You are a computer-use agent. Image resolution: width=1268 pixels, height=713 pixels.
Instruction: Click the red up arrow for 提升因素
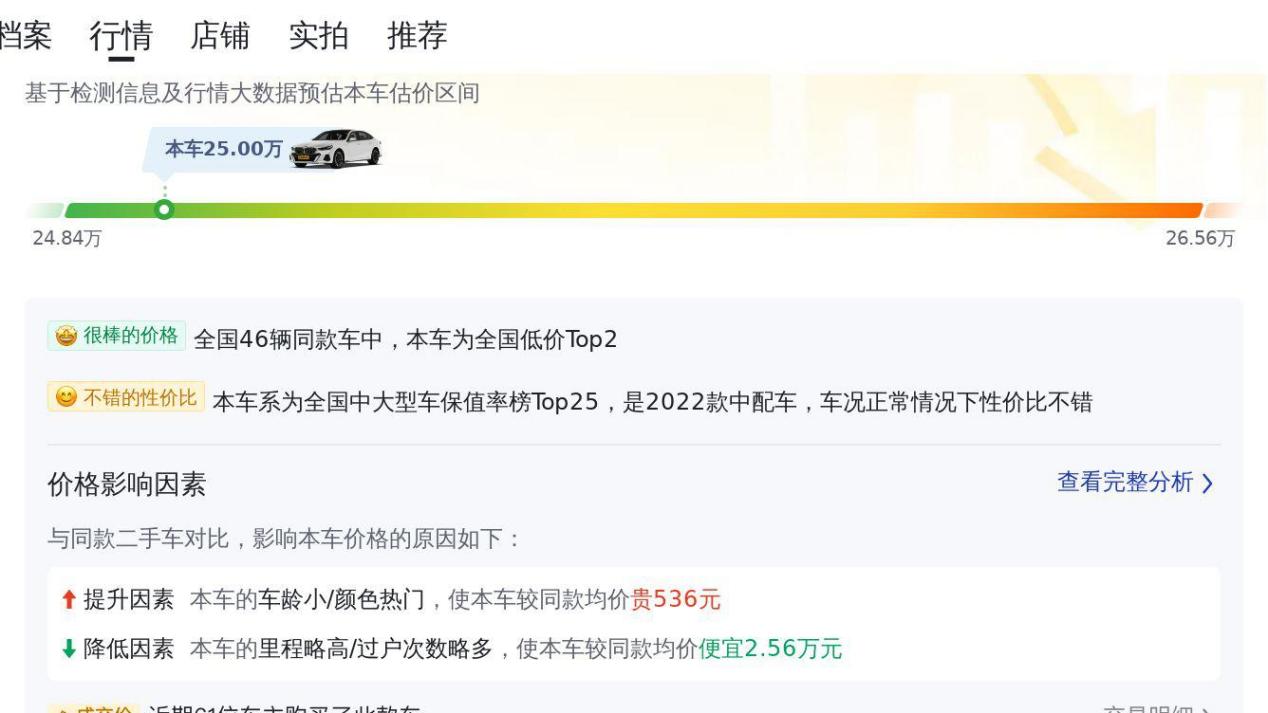click(x=68, y=600)
